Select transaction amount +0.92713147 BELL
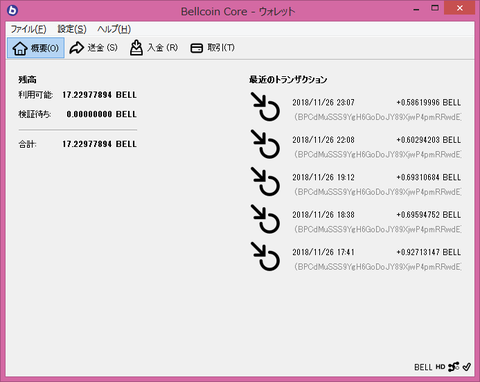The width and height of the screenshot is (480, 382). (429, 252)
